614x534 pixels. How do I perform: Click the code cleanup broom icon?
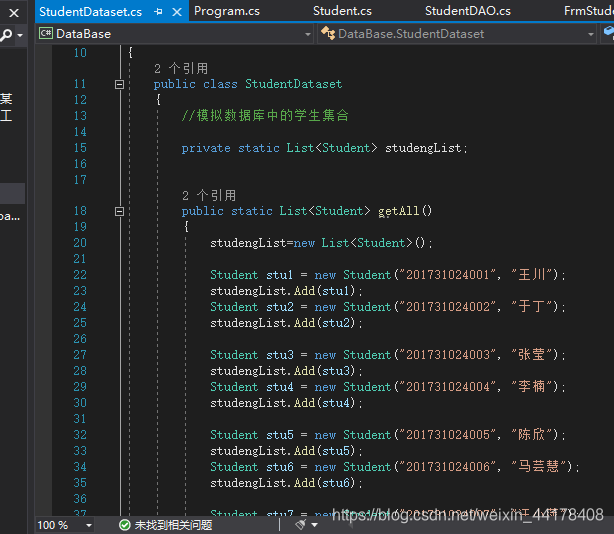tap(301, 525)
